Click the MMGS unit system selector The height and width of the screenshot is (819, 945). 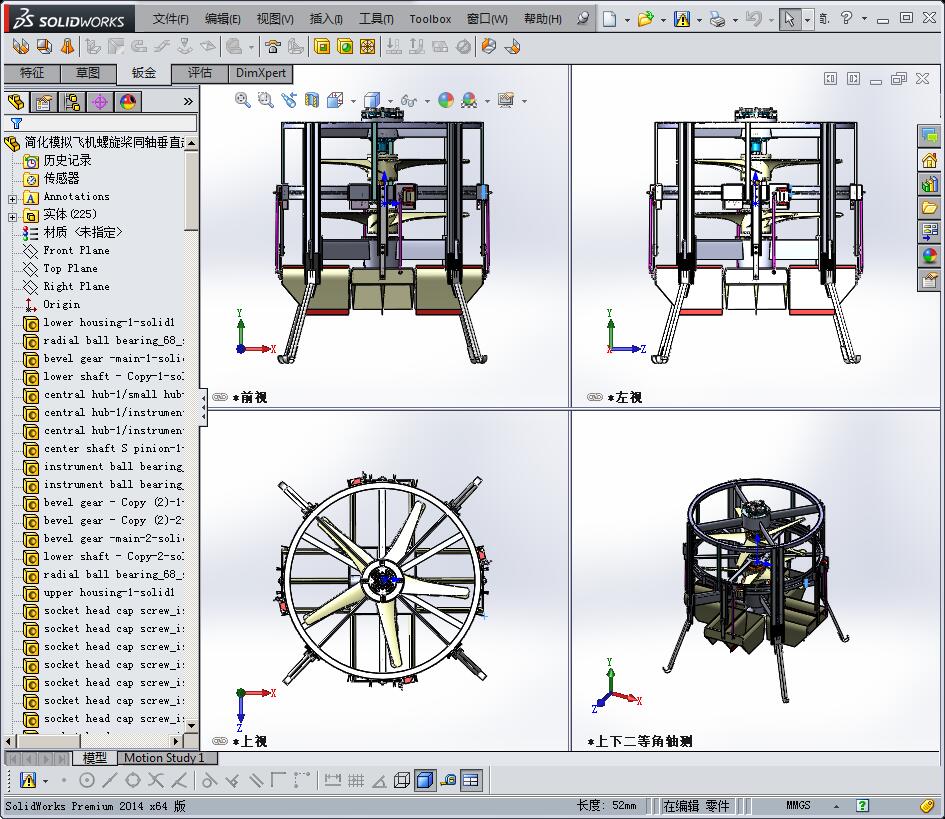(798, 805)
